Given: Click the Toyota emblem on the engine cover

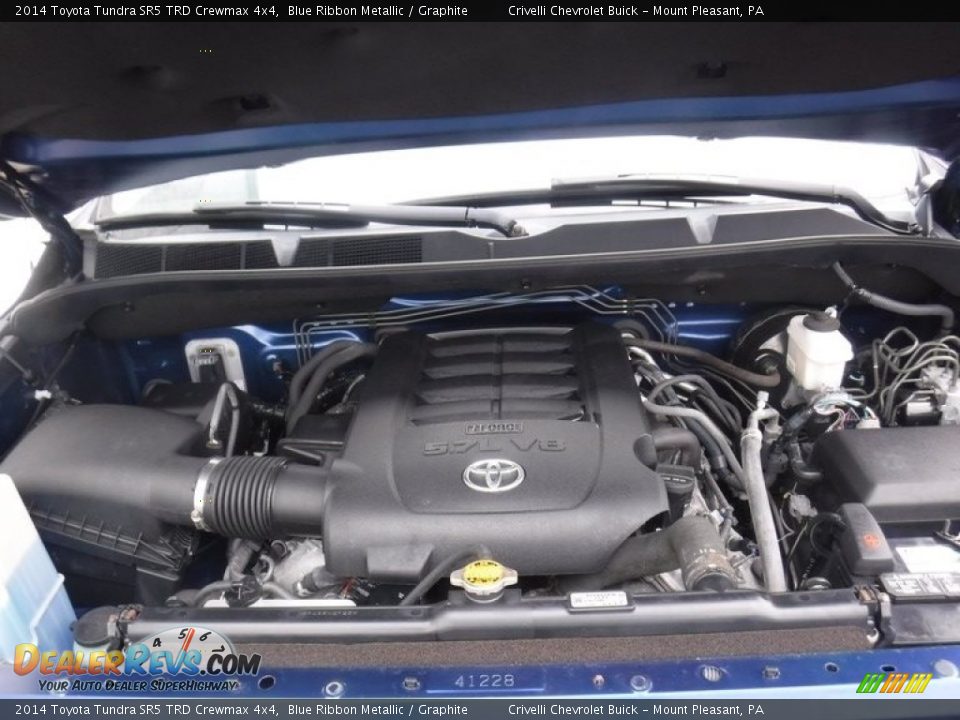Looking at the screenshot, I should click(493, 476).
